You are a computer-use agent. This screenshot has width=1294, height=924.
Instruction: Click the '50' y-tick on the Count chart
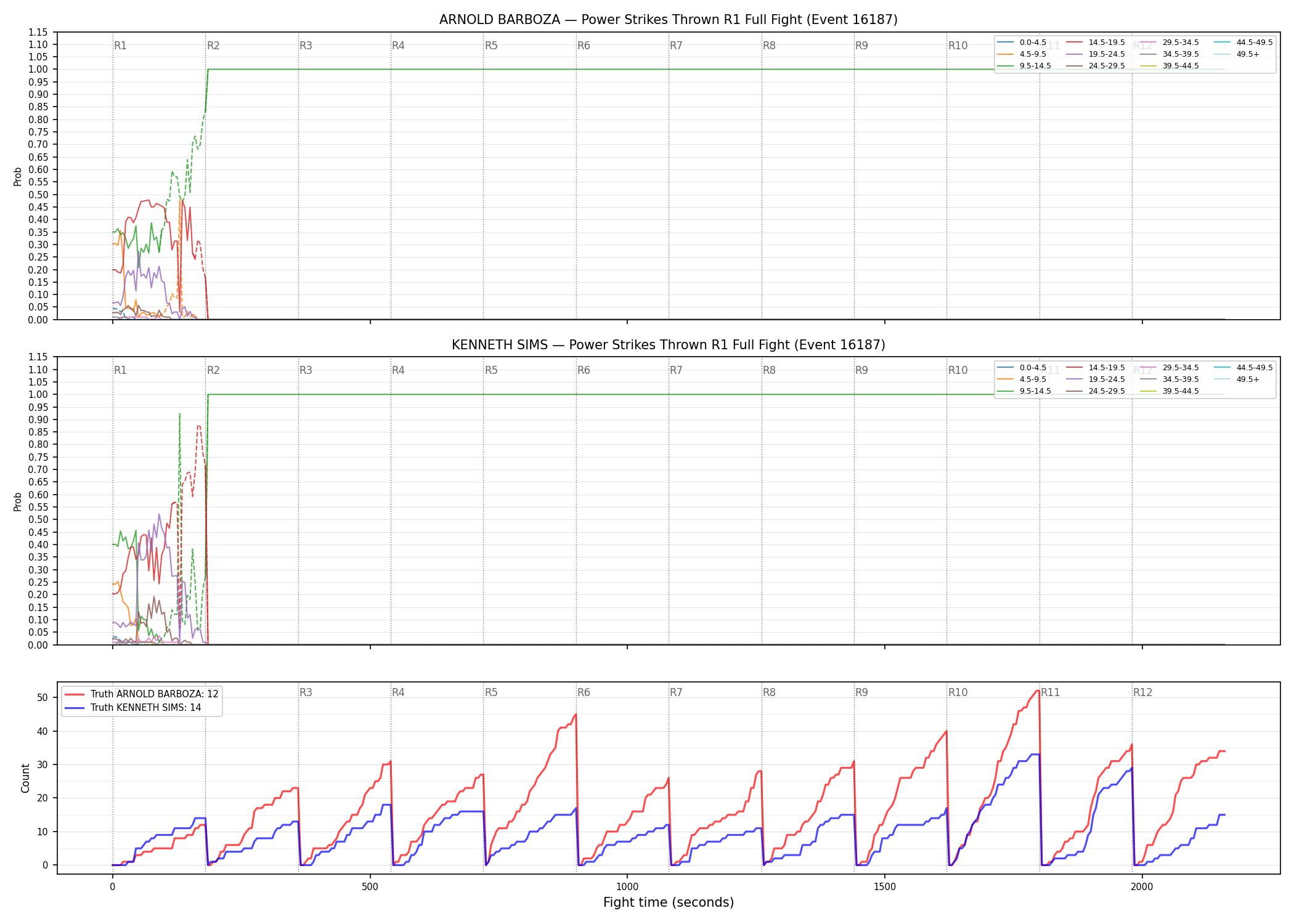pos(43,698)
